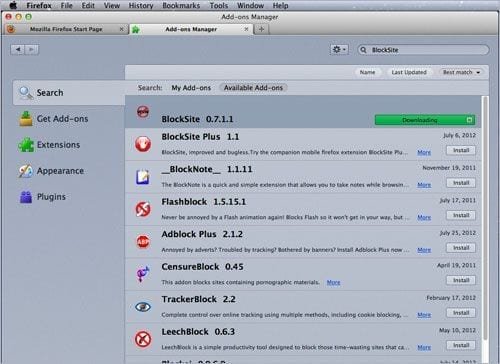Image resolution: width=500 pixels, height=364 pixels.
Task: Click the Flashblock icon
Action: [143, 209]
